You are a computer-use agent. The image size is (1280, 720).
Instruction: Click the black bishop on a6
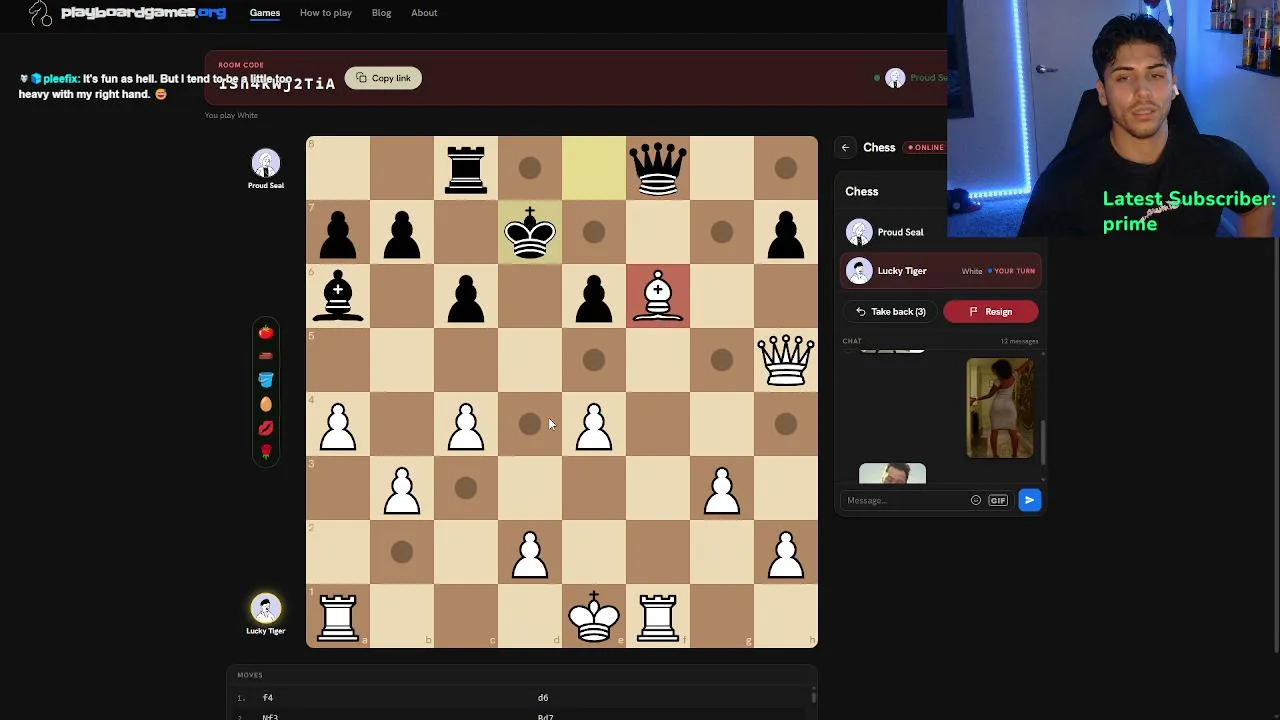coord(338,296)
